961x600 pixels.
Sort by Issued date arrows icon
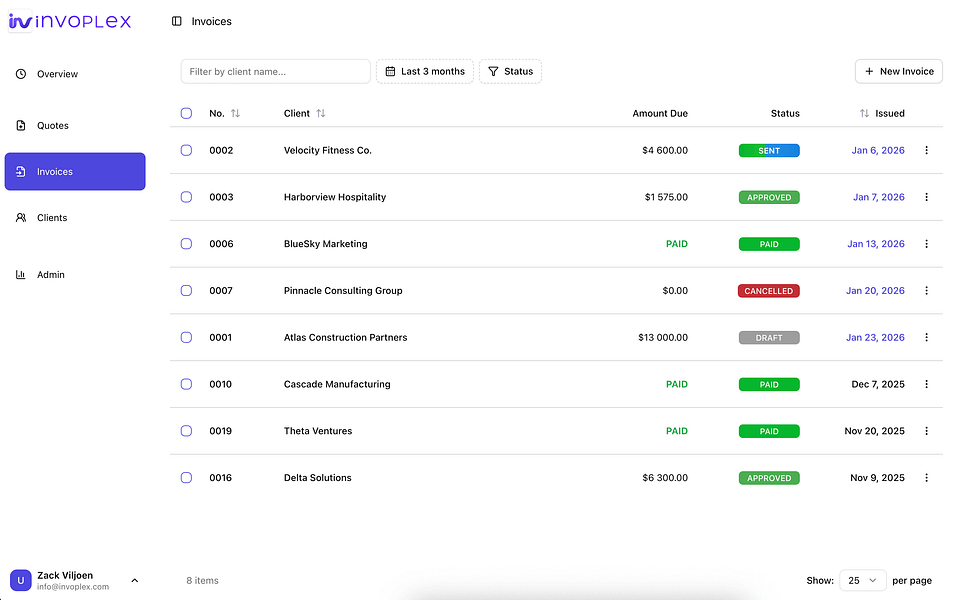pyautogui.click(x=864, y=113)
